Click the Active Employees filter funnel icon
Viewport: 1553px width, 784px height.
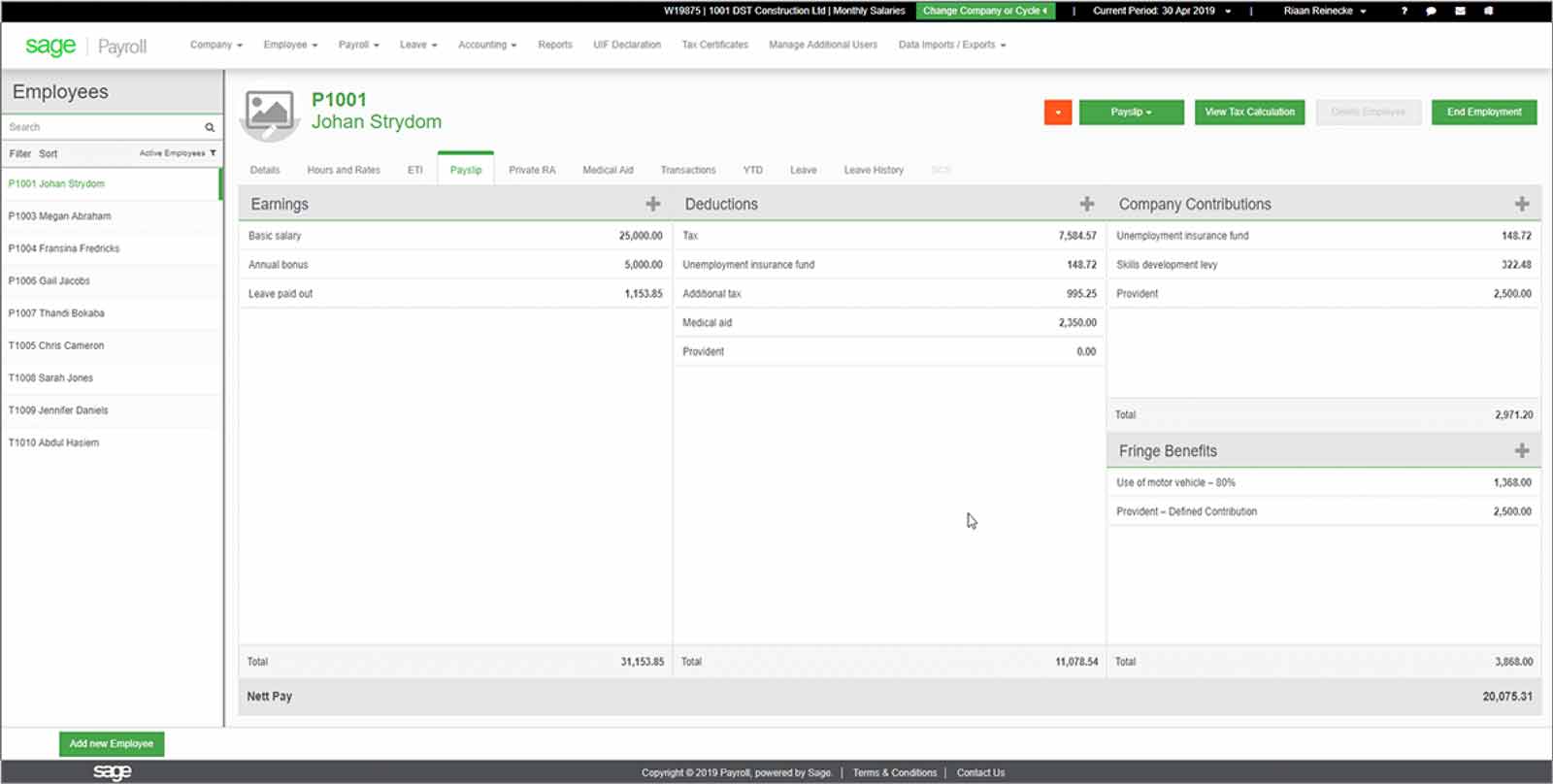coord(213,153)
